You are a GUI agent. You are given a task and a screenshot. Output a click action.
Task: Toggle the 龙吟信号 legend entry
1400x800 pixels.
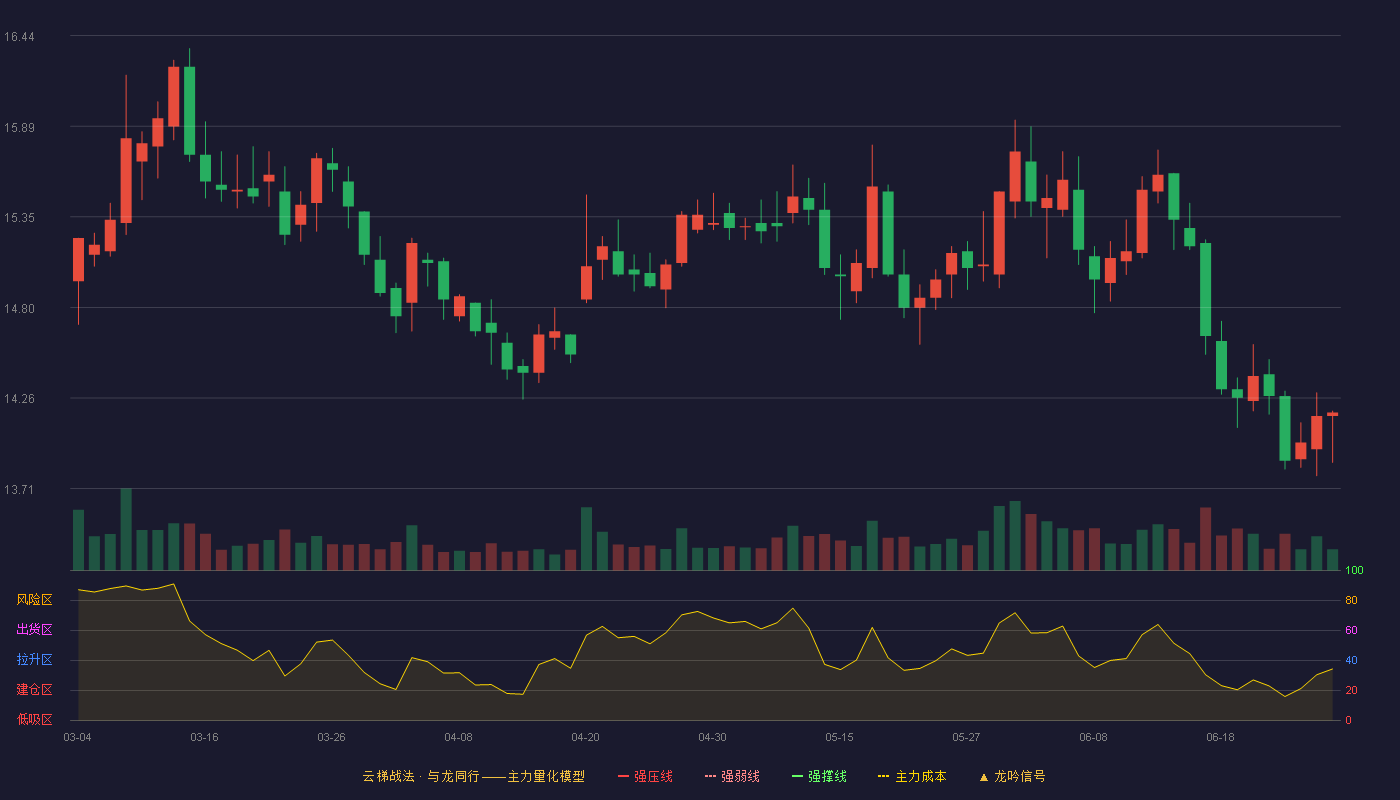click(x=1012, y=776)
